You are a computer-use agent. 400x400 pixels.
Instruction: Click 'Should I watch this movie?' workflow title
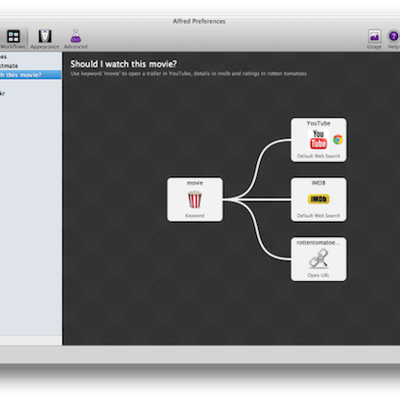coord(124,64)
